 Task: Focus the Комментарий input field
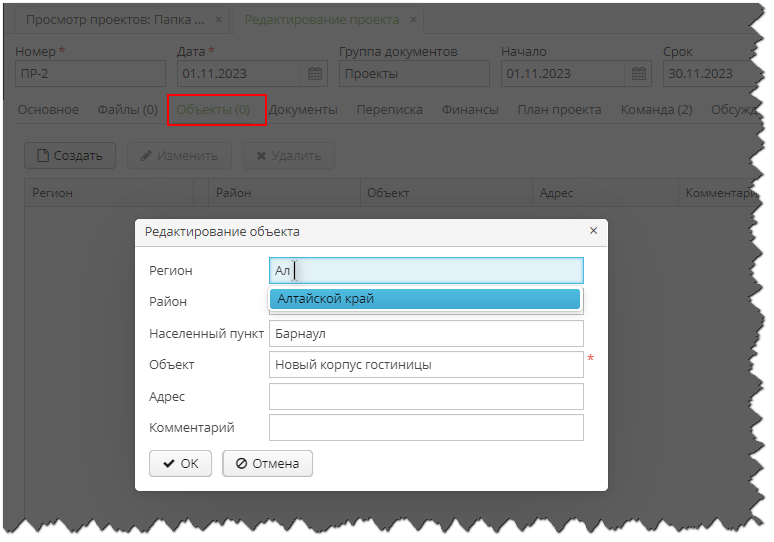(x=425, y=428)
